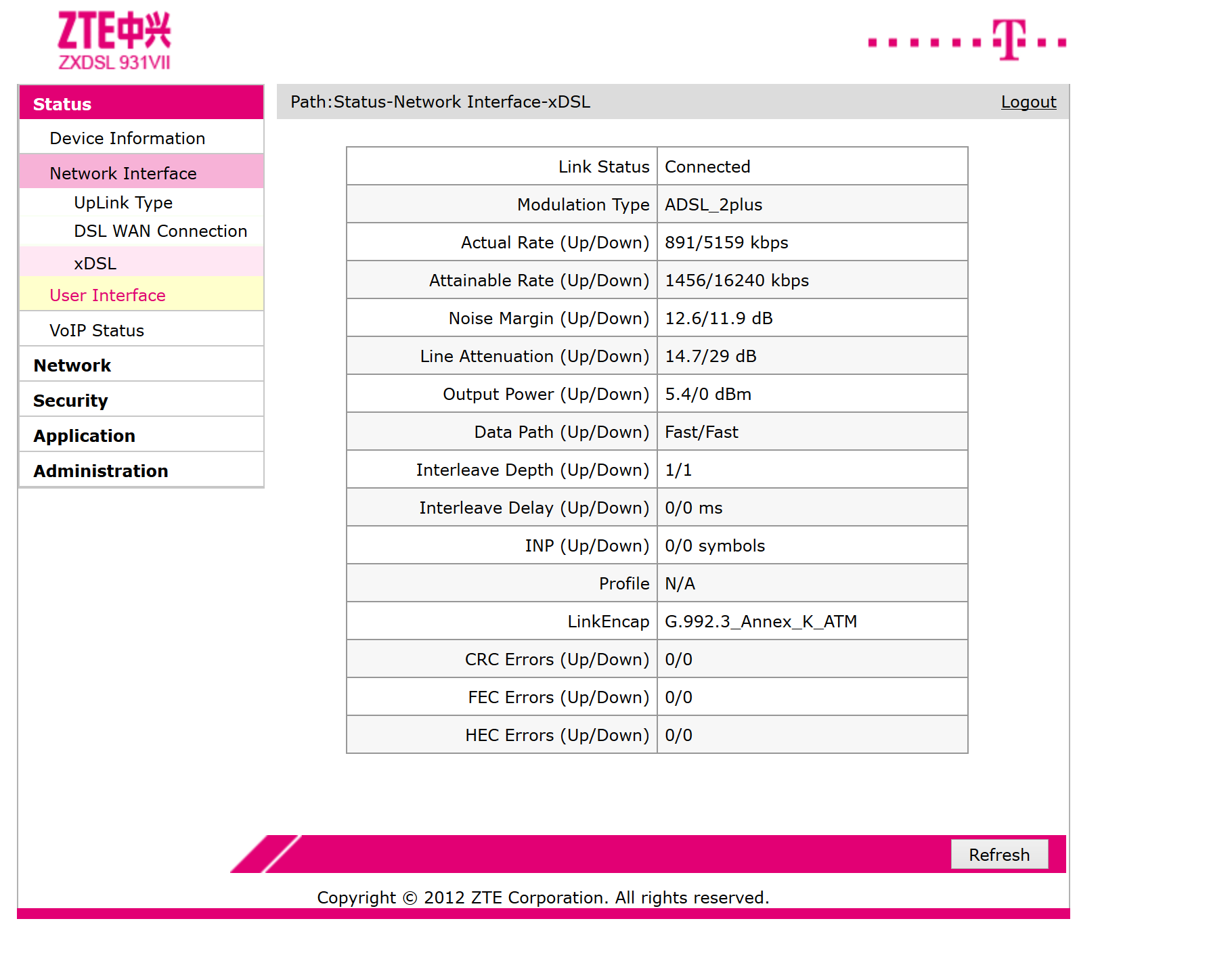View VoIP Status page
This screenshot has height=963, width=1232.
point(96,331)
